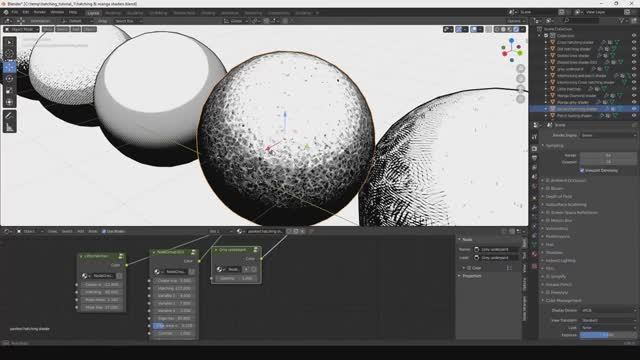The image size is (640, 360).
Task: Open the World properties tab
Action: pos(534,187)
